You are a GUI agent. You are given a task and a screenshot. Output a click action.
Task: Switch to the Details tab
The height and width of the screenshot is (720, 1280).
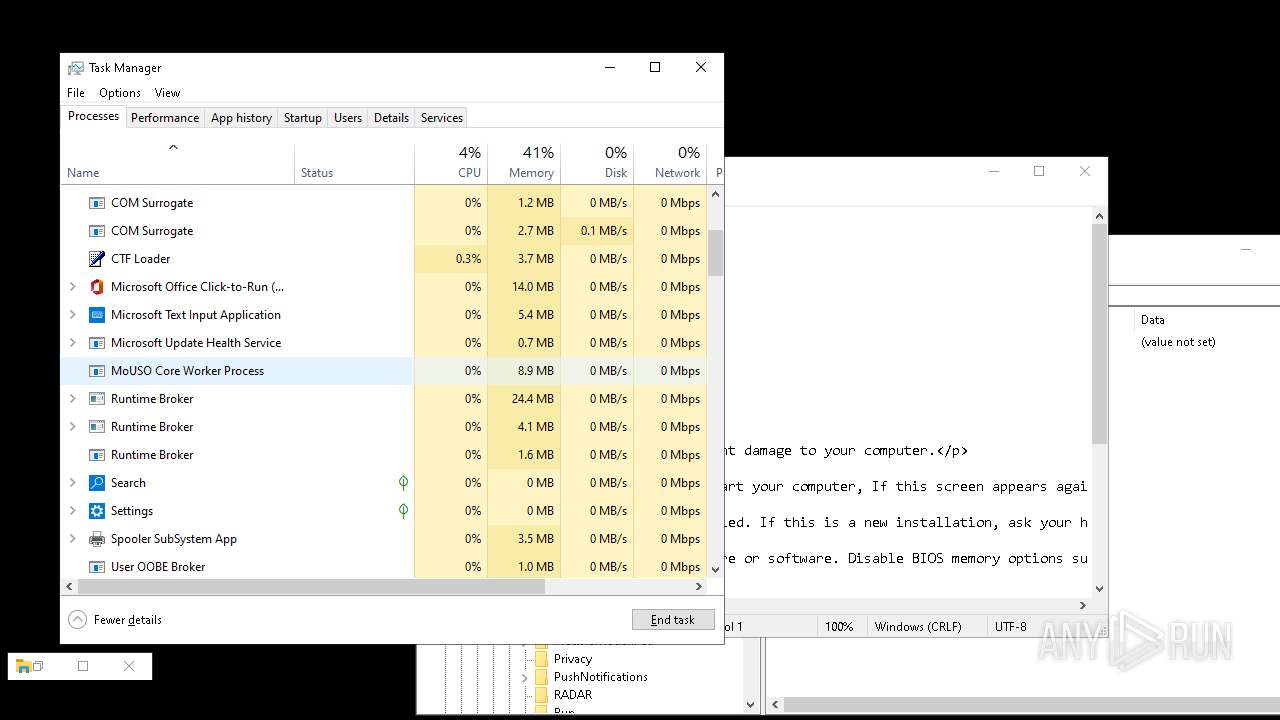tap(391, 118)
